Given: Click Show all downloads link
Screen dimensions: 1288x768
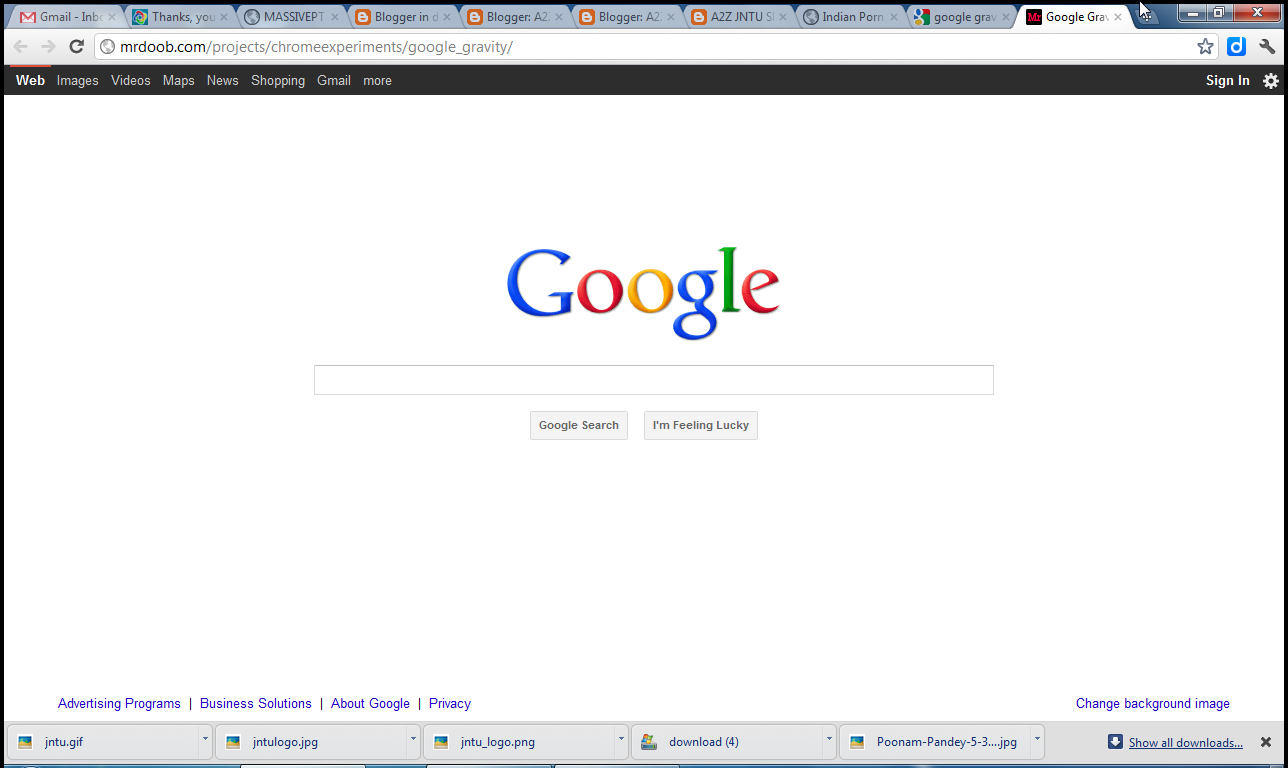Looking at the screenshot, I should (1186, 743).
